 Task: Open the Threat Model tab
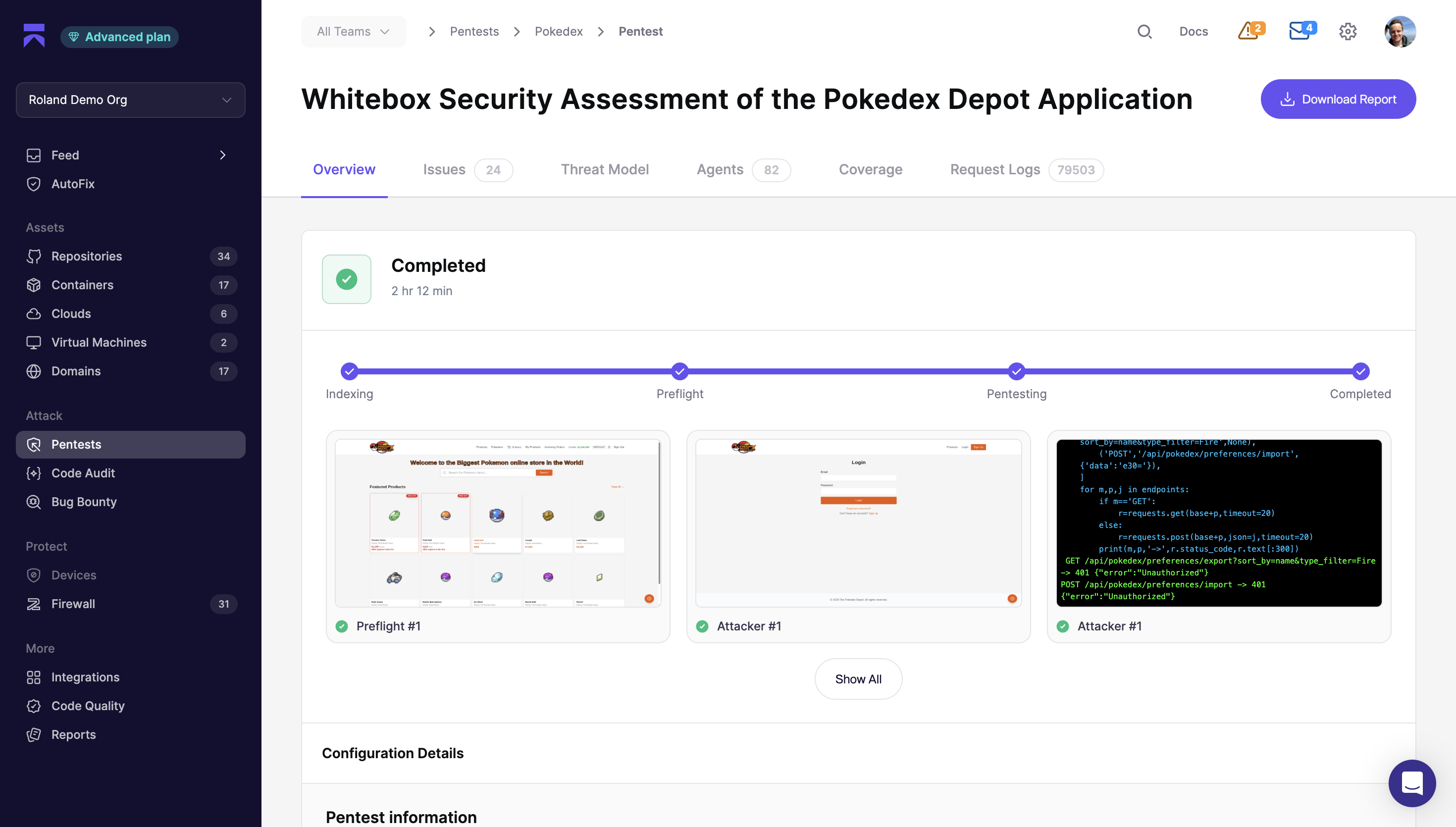[x=605, y=169]
